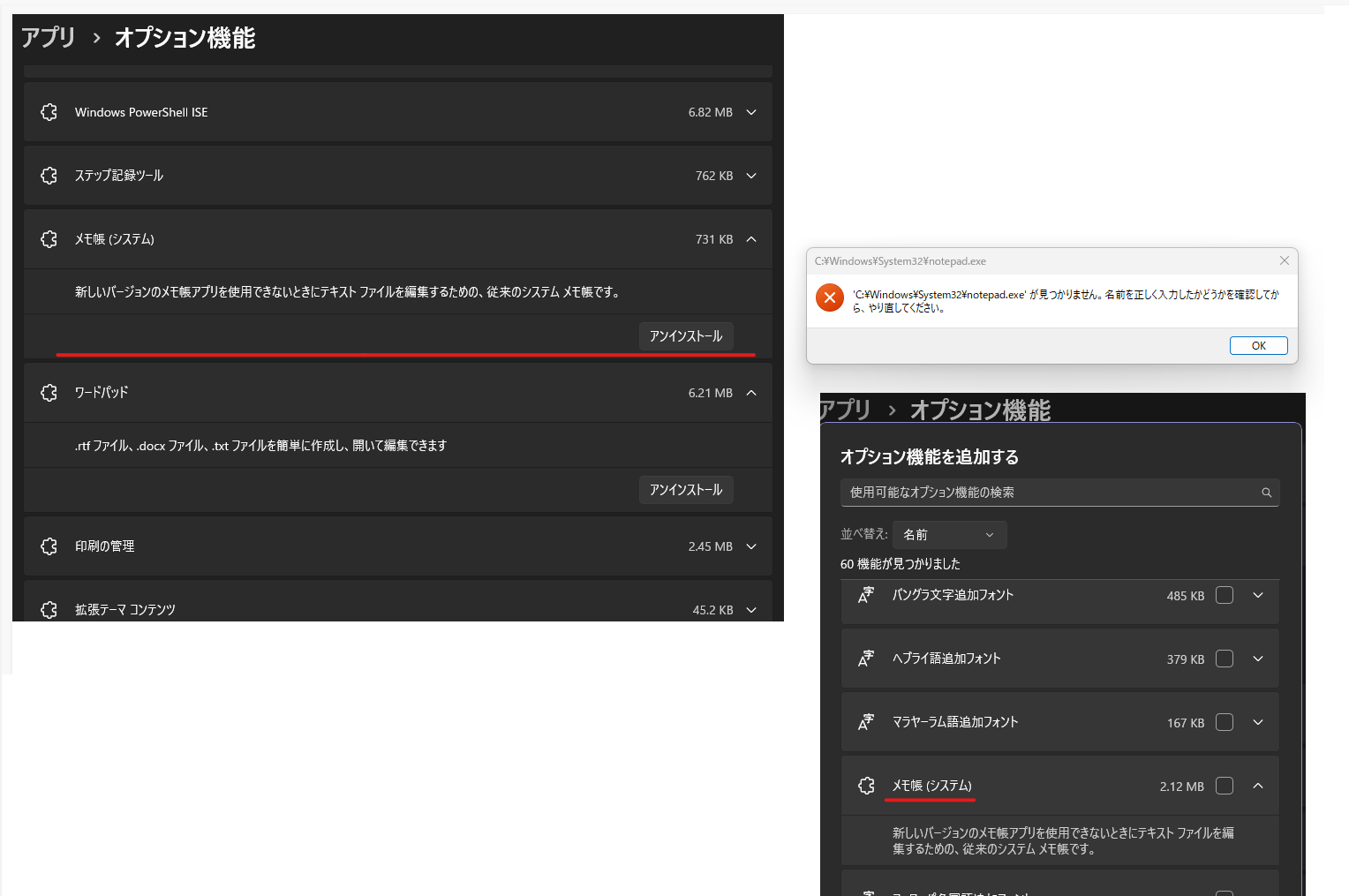Click the 2.45 MB size of 印刷の管理
1349x896 pixels.
pyautogui.click(x=711, y=546)
